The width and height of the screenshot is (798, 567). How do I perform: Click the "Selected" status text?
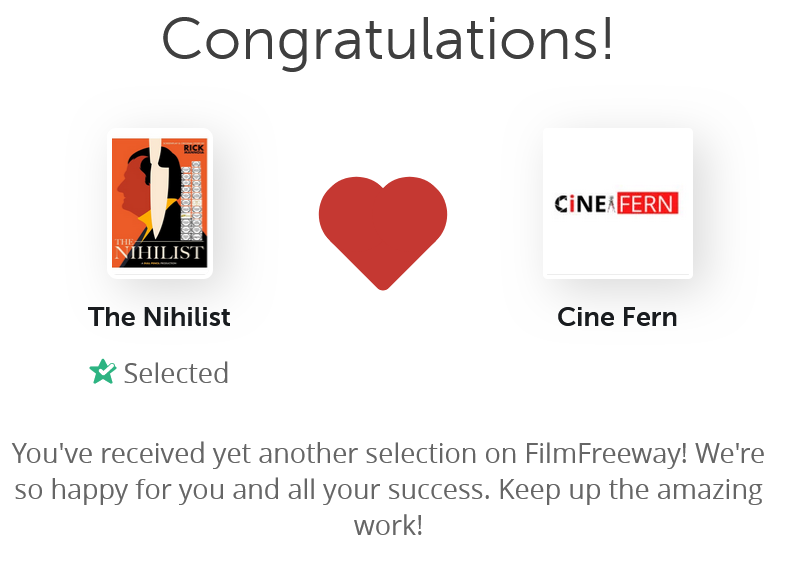pyautogui.click(x=176, y=373)
